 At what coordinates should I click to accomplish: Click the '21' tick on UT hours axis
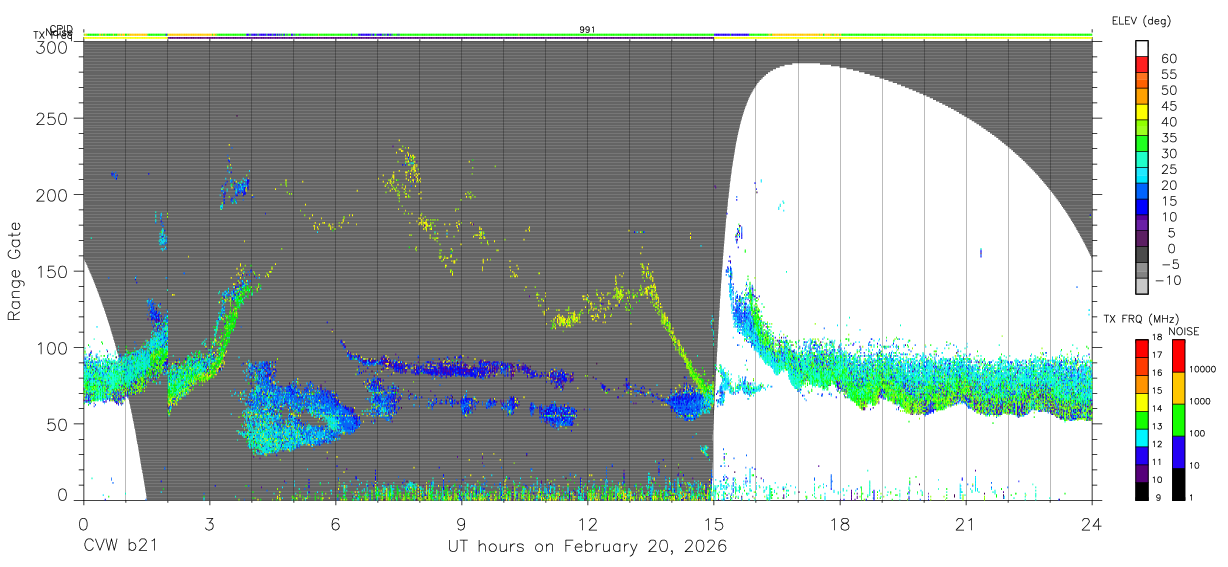click(x=966, y=524)
